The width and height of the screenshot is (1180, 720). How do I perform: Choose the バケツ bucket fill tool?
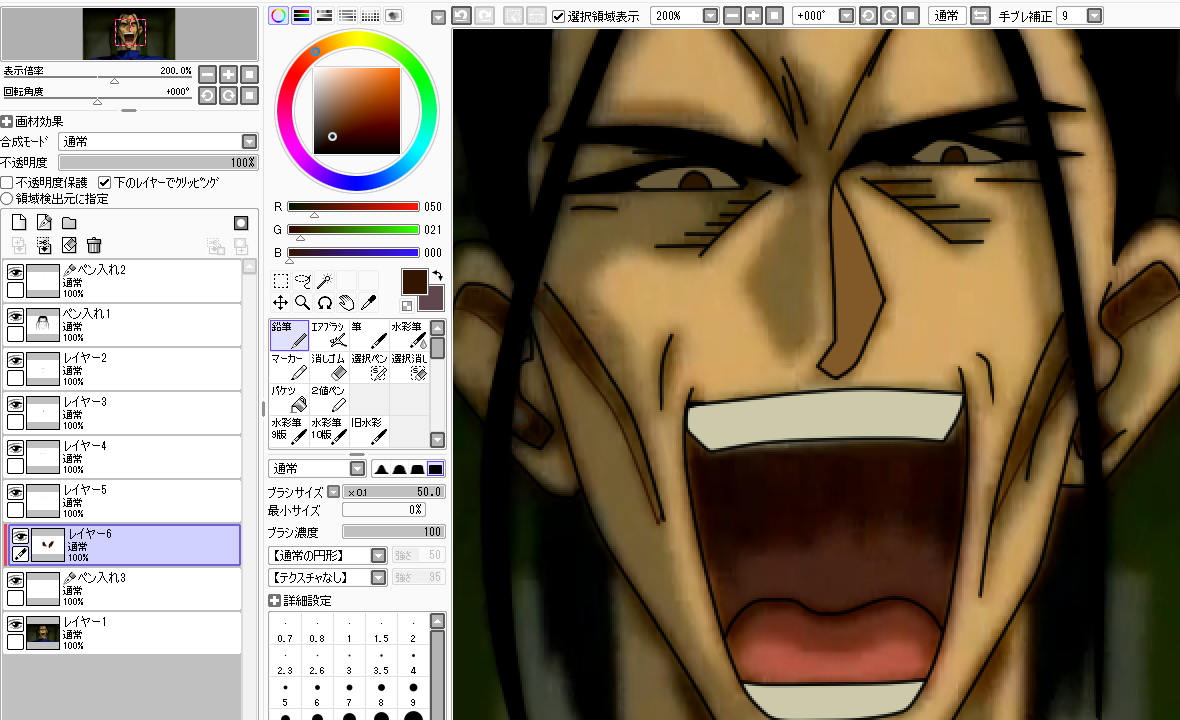[x=289, y=399]
